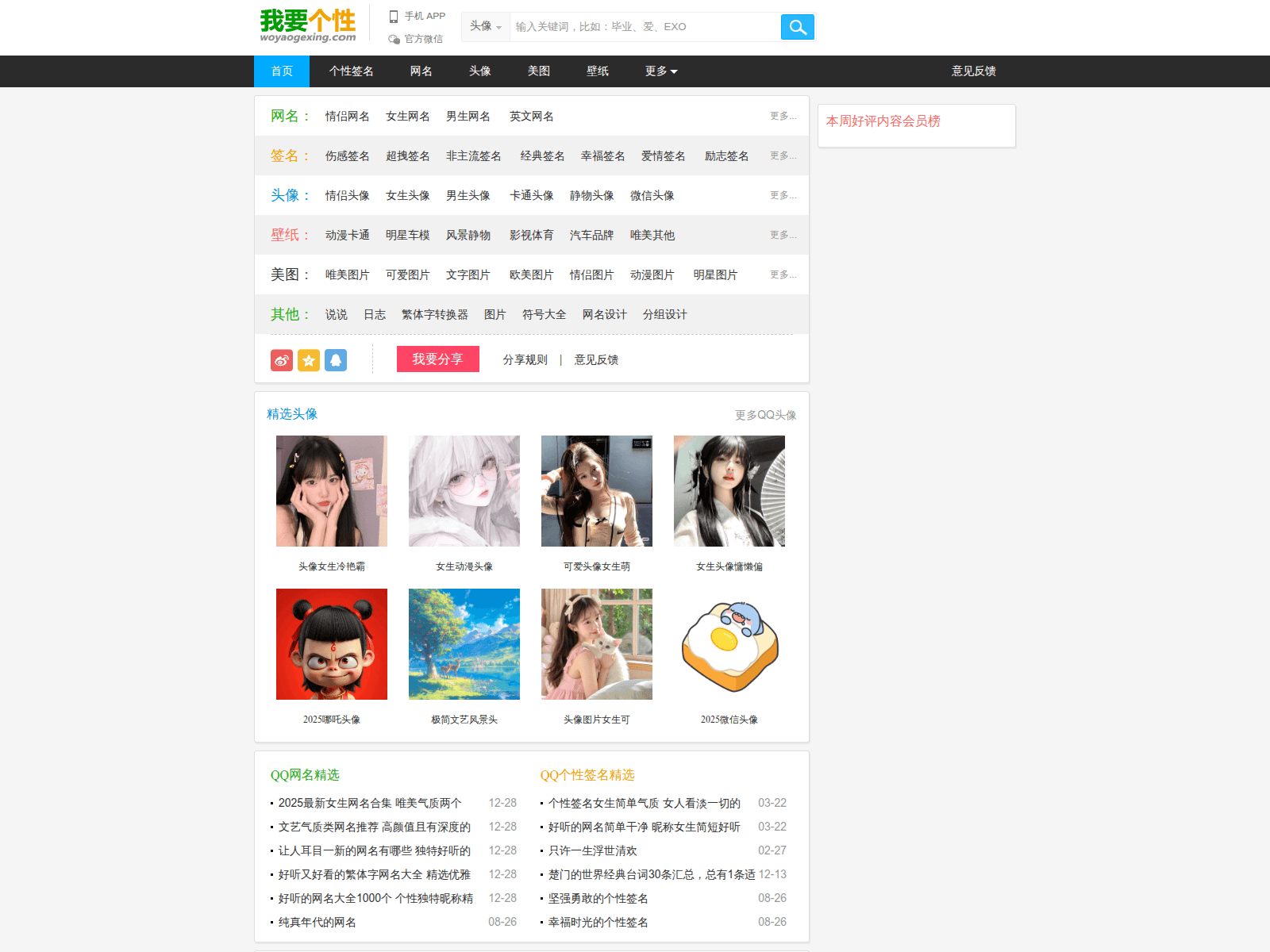Share via the red Weibo icon
Viewport: 1270px width, 952px height.
282,360
